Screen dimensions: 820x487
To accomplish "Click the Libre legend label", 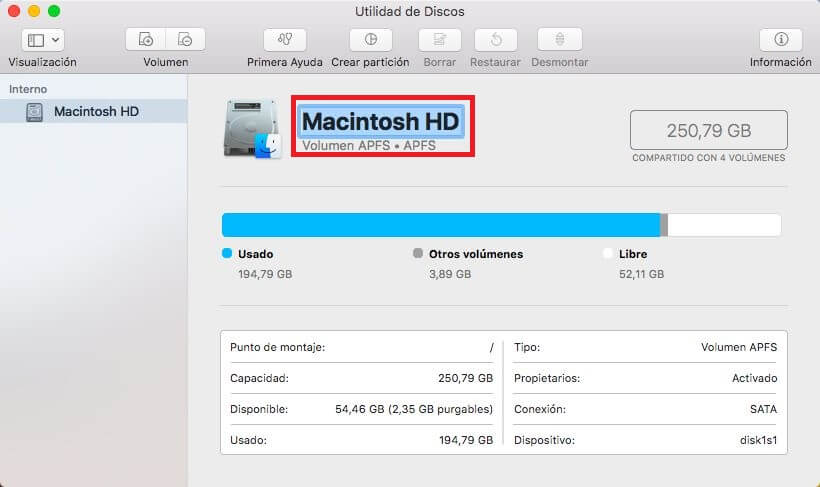I will (633, 254).
